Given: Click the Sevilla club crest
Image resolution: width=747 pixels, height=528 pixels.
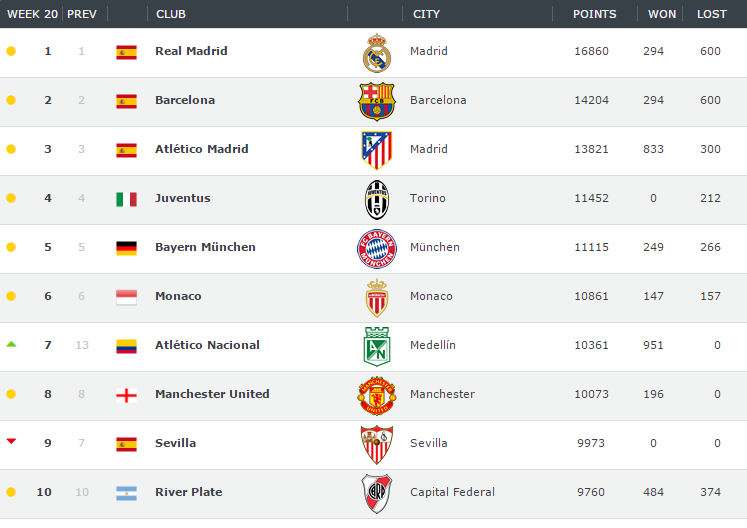Looking at the screenshot, I should tap(377, 444).
